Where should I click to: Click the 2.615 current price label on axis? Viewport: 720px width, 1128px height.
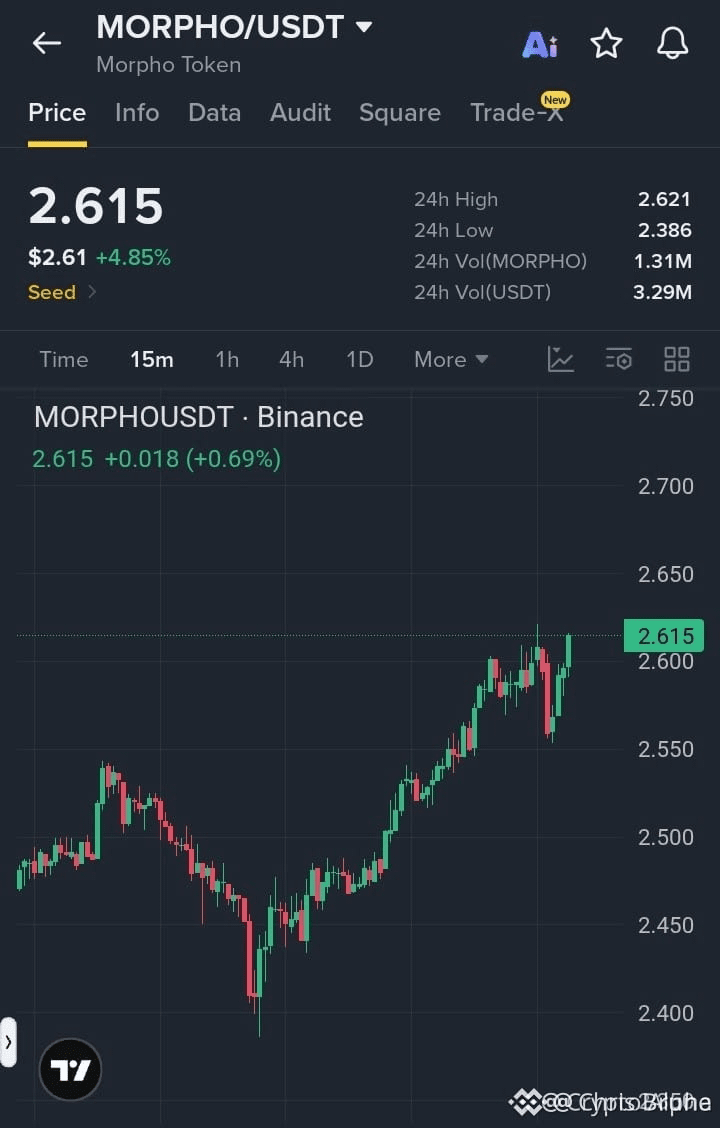pos(664,636)
